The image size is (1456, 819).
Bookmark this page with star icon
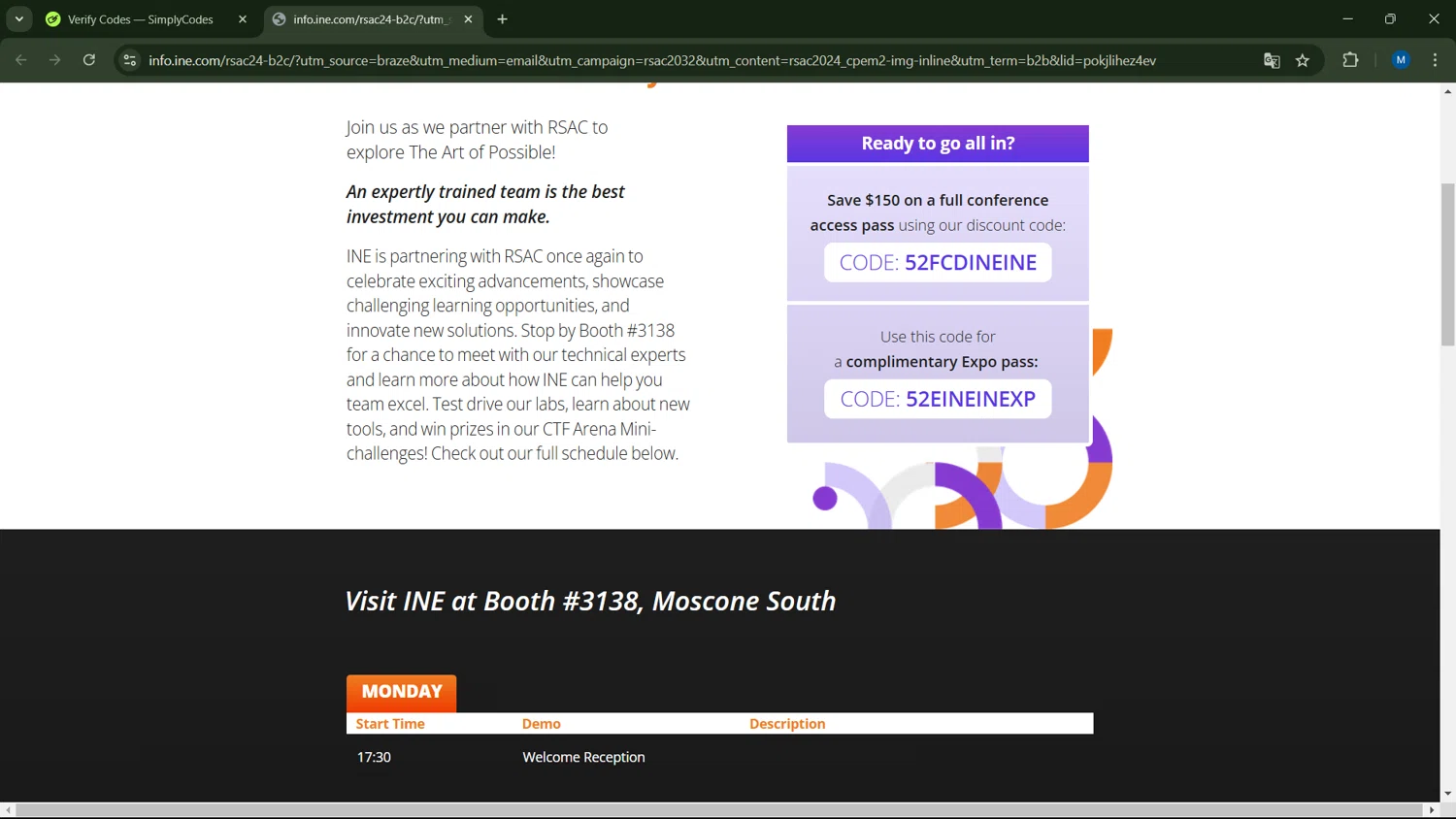(x=1303, y=60)
